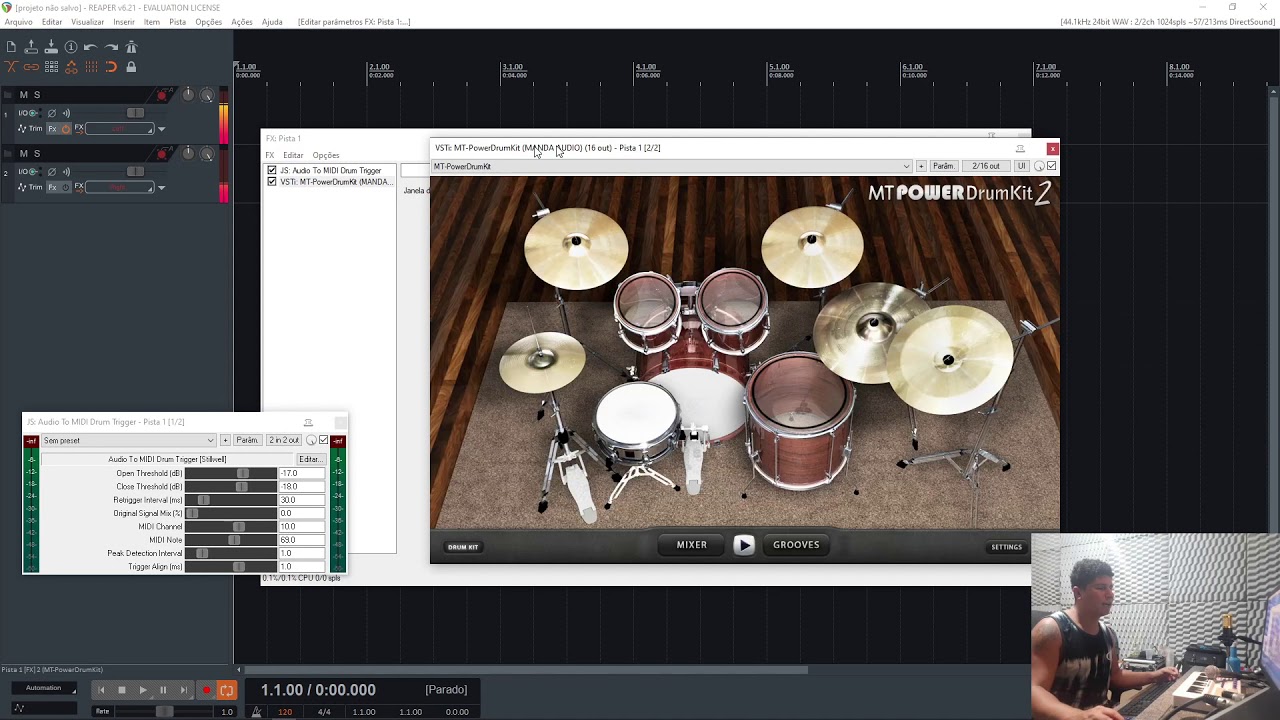1280x720 pixels.
Task: Click the metronome icon in transport bar
Action: [257, 711]
